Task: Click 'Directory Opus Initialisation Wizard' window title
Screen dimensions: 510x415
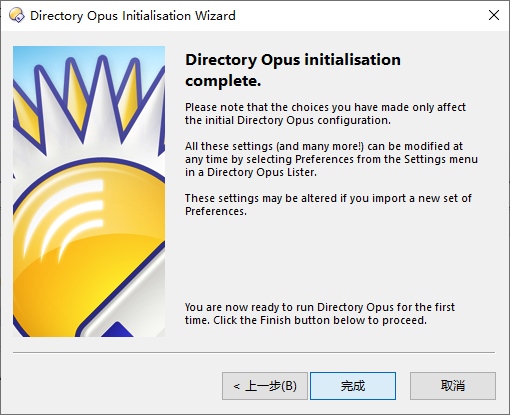Action: (133, 16)
